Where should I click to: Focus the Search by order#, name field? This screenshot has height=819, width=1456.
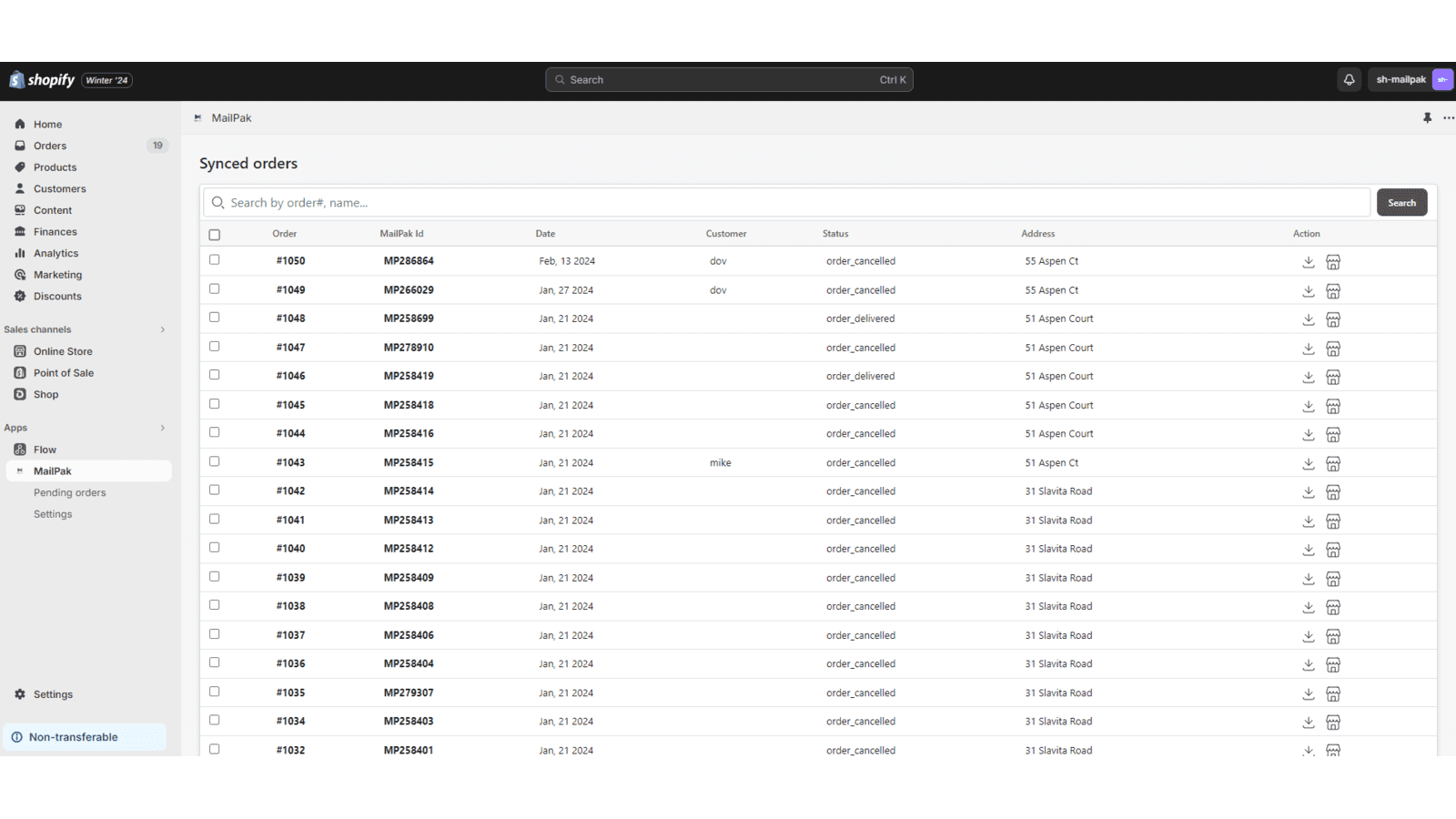click(x=787, y=203)
